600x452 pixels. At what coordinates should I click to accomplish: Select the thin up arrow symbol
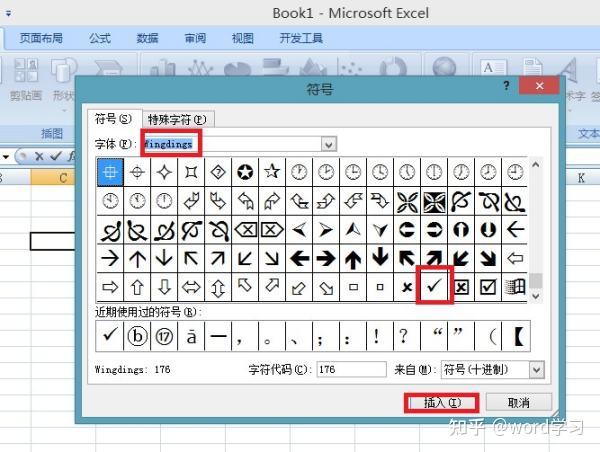[137, 258]
